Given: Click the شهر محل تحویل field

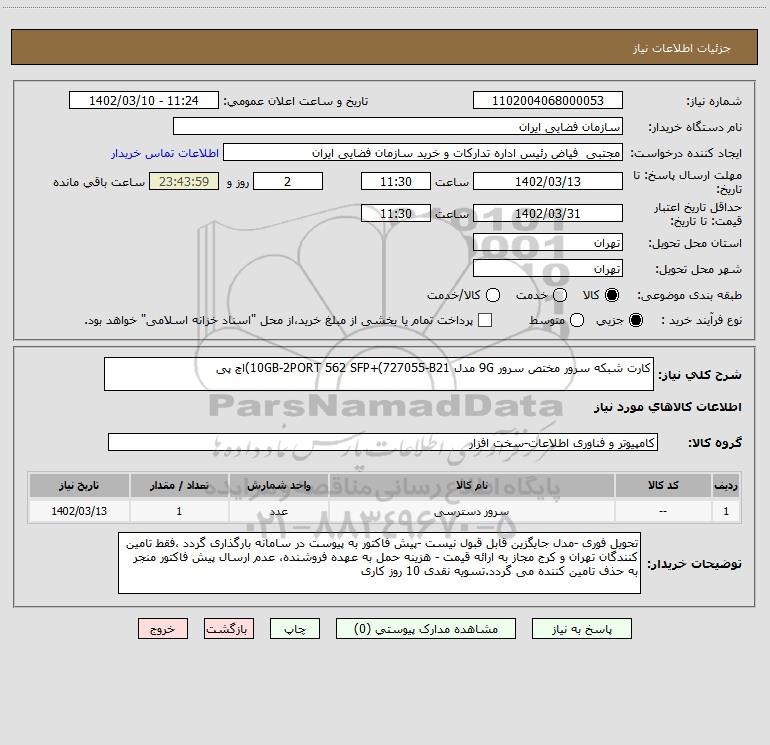Looking at the screenshot, I should pos(548,269).
